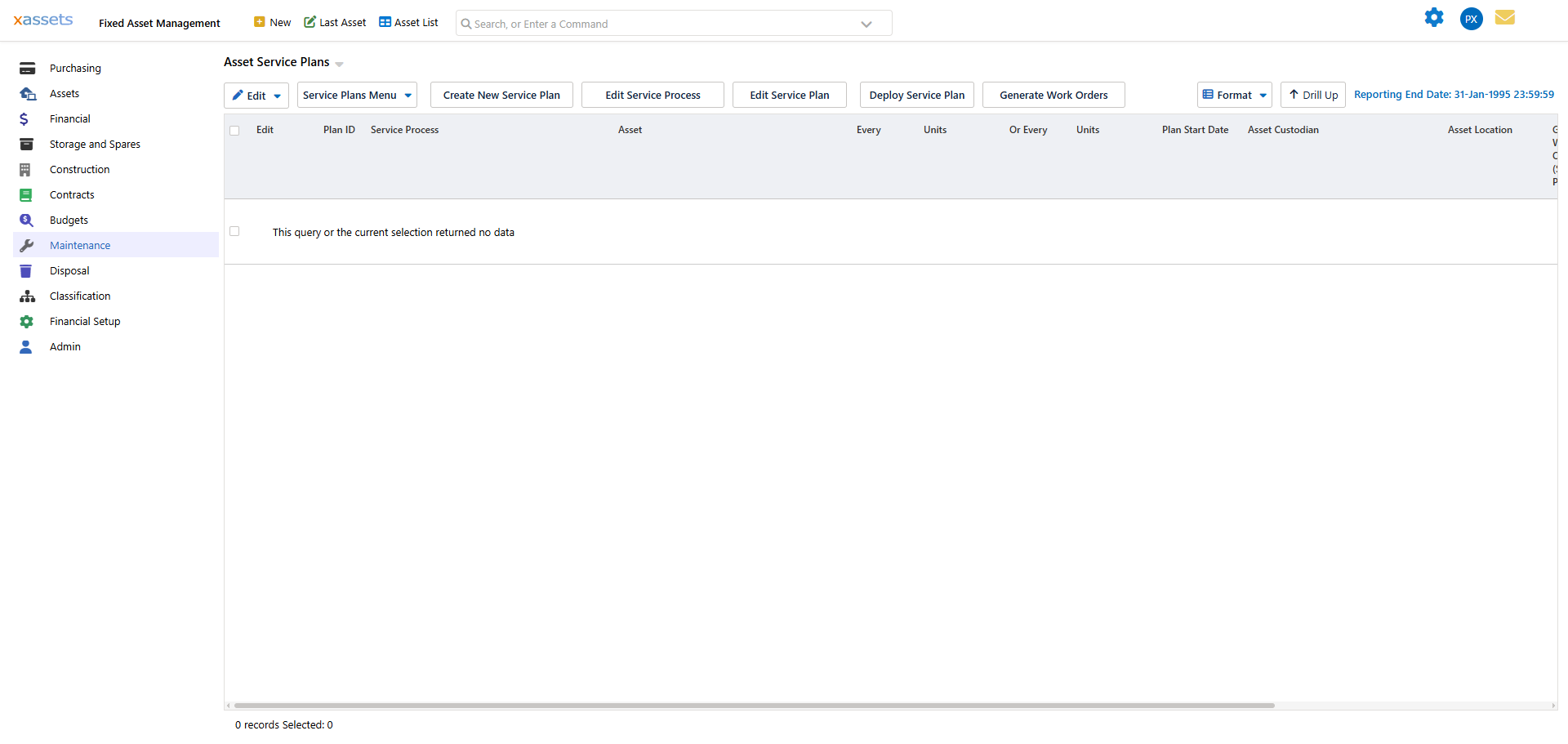Screen dimensions: 1568x744
Task: Open the settings gear in the header
Action: pyautogui.click(x=1434, y=17)
